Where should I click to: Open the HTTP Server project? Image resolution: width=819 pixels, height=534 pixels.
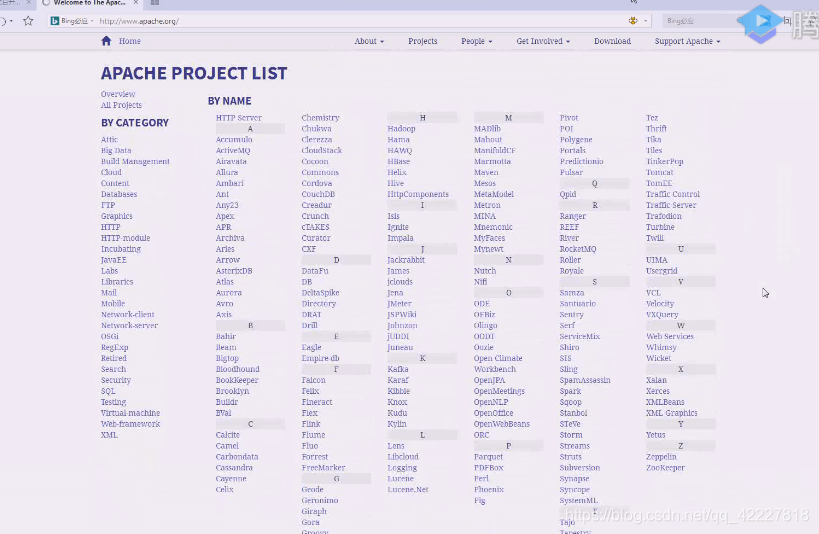click(239, 118)
